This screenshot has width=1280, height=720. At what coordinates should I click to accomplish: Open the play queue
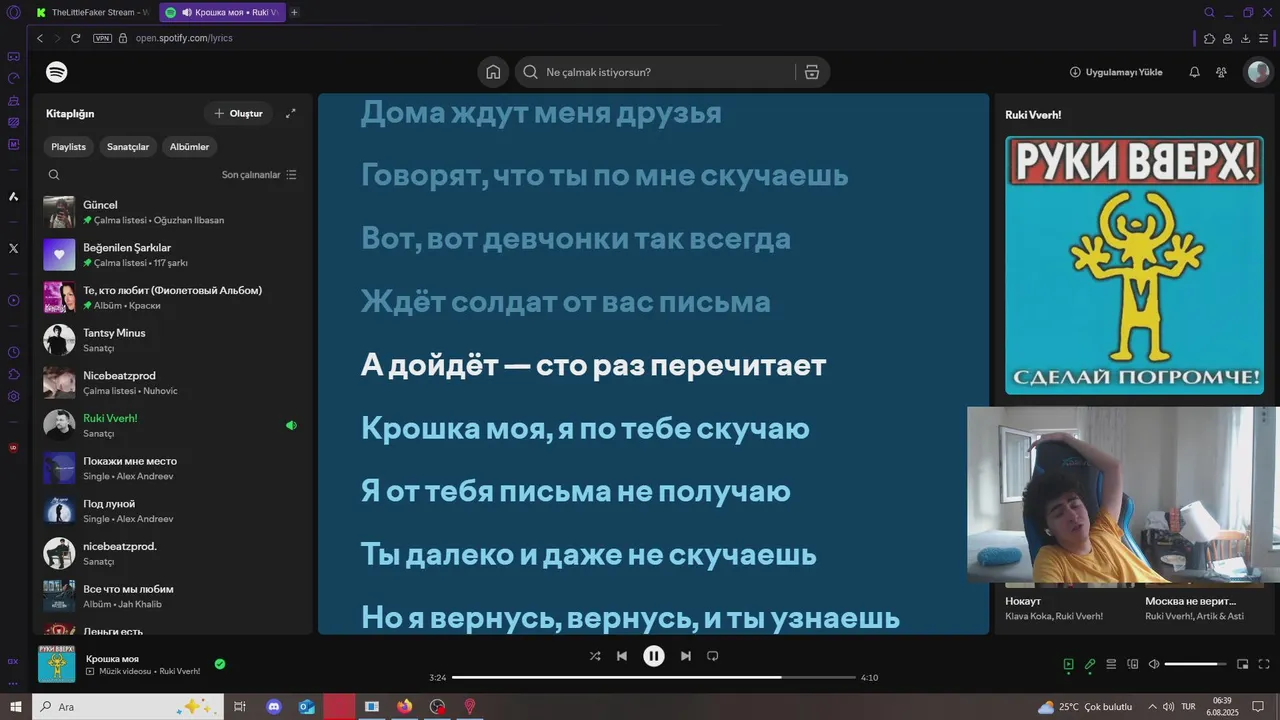[x=1111, y=664]
